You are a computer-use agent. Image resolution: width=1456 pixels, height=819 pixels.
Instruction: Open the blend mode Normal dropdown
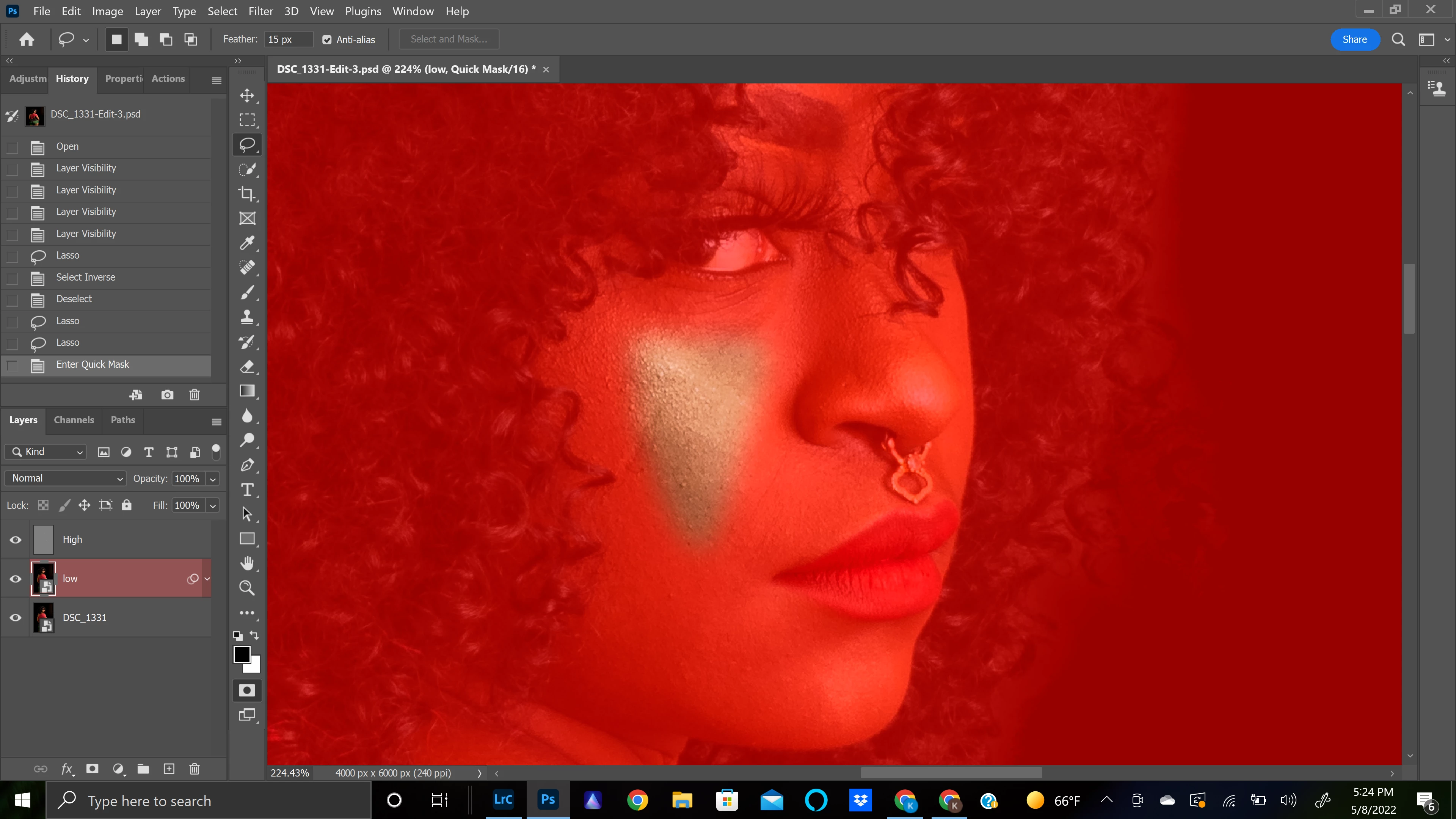click(x=66, y=478)
